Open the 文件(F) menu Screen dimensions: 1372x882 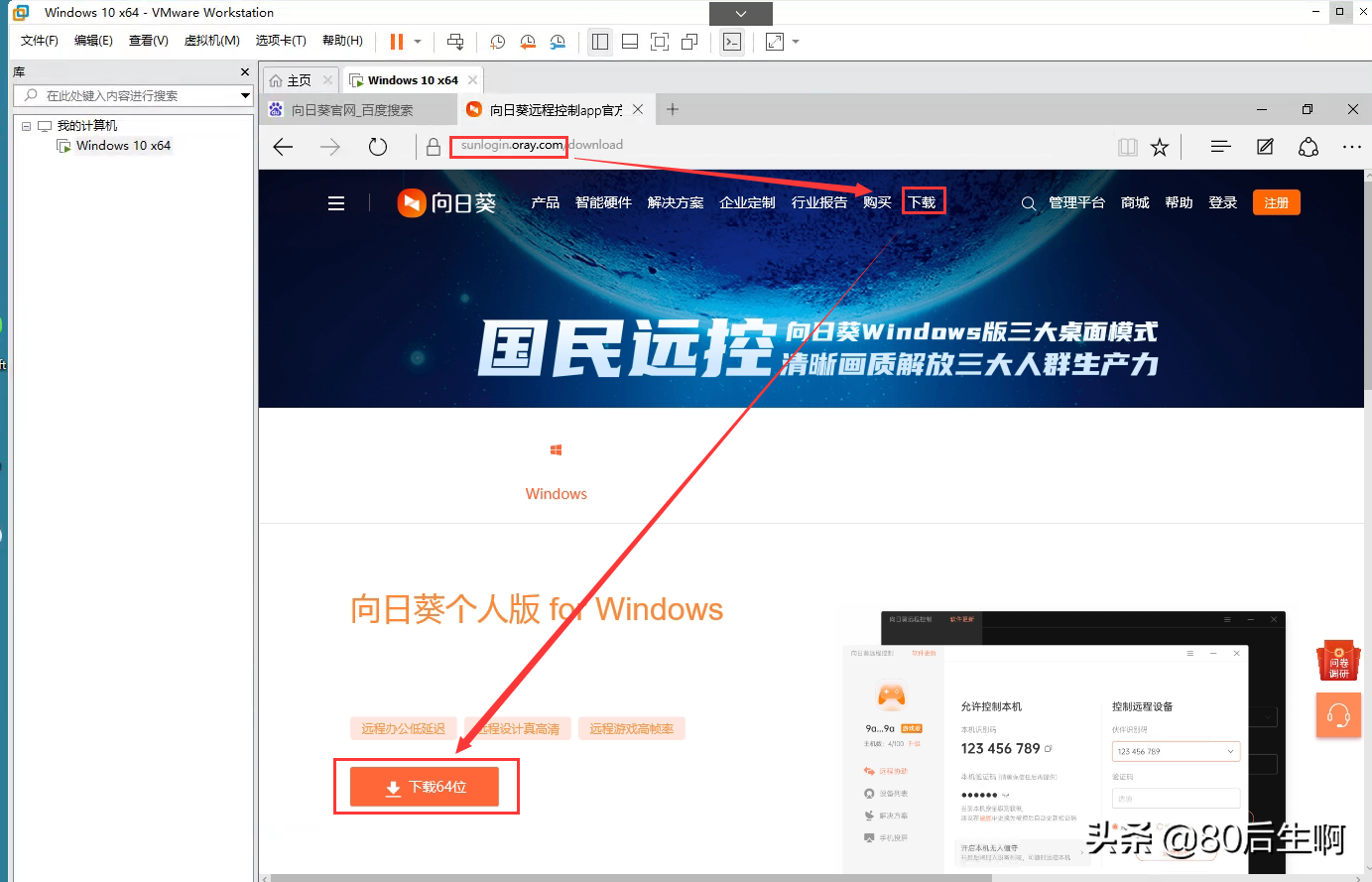[x=40, y=41]
